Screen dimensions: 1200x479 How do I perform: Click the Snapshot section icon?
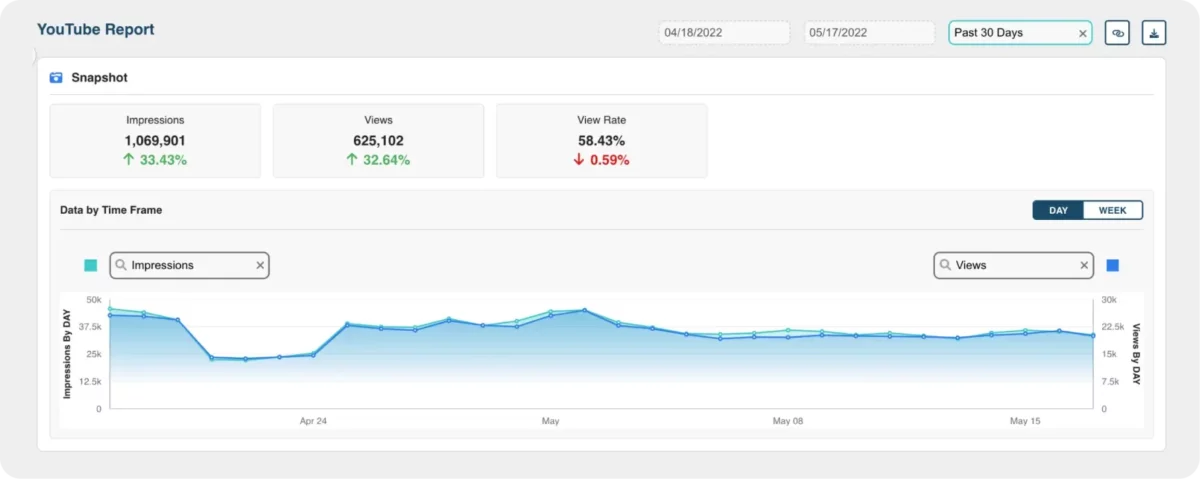click(x=57, y=77)
